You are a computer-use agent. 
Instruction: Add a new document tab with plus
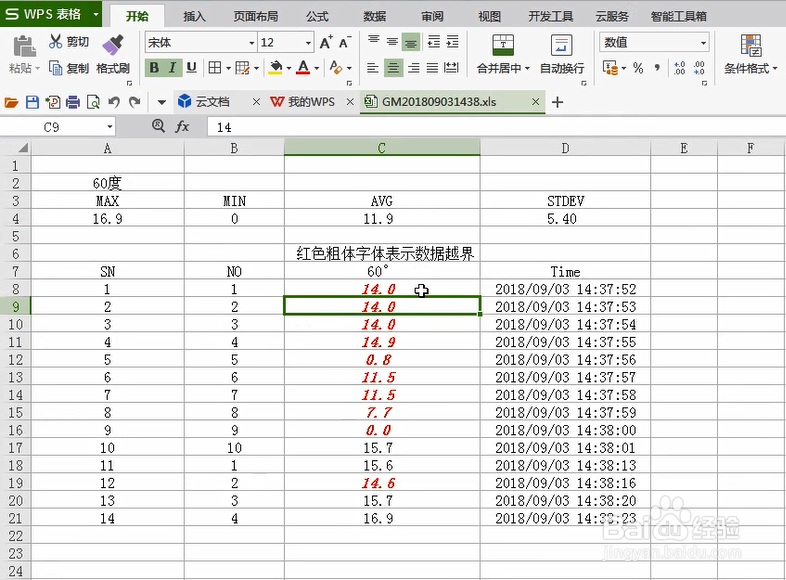[x=557, y=102]
